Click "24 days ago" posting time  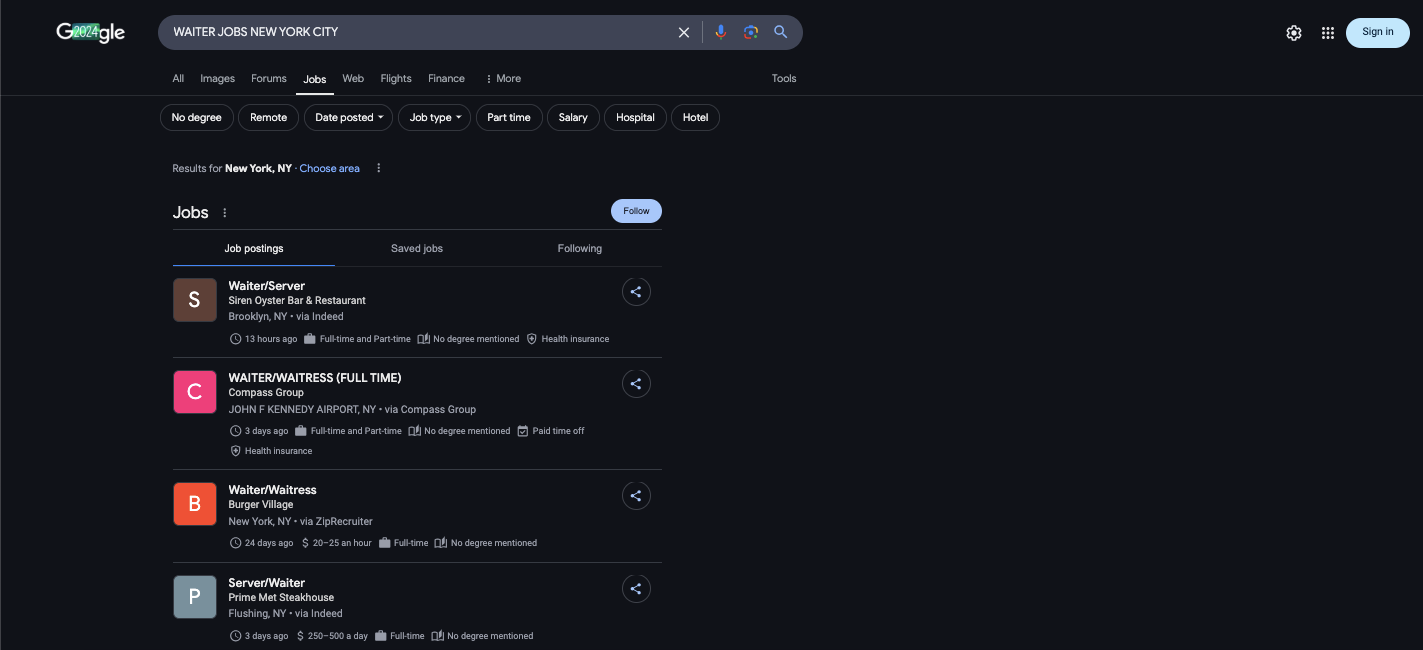point(269,544)
